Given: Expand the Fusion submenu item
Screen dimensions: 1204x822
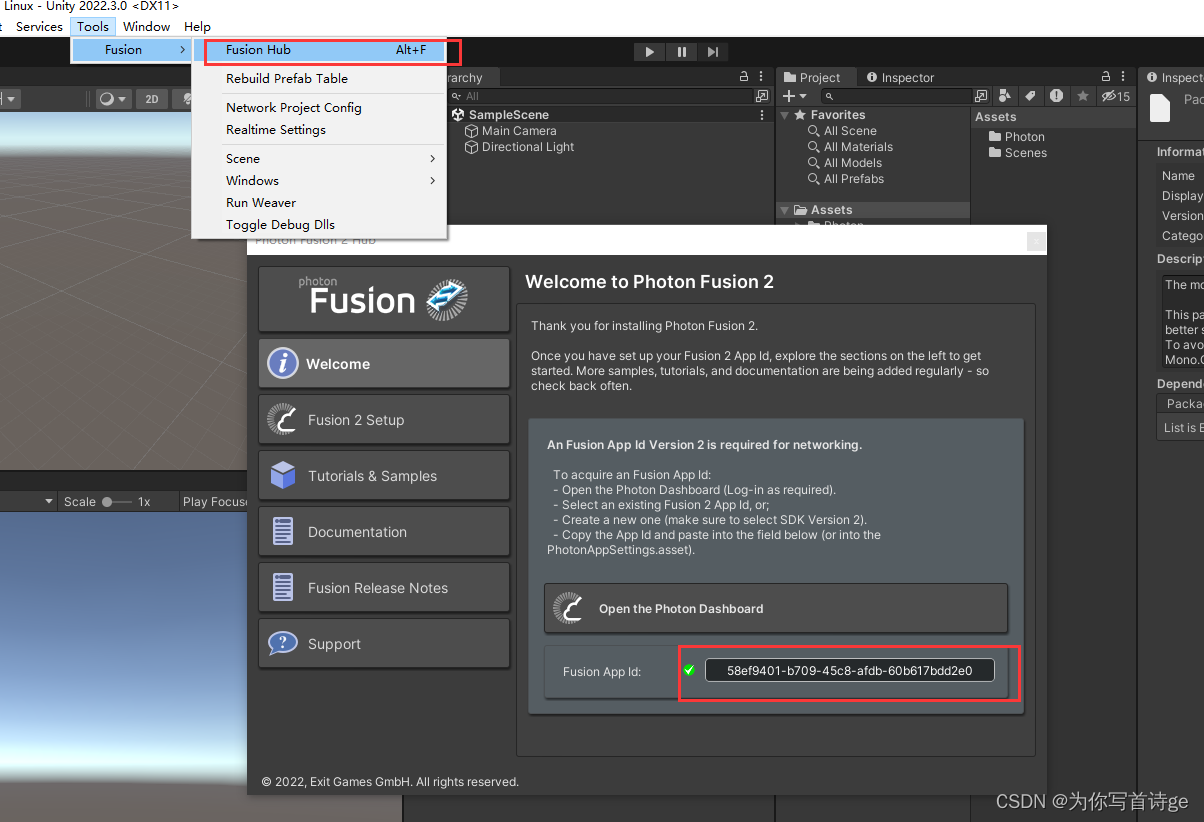Looking at the screenshot, I should point(131,50).
